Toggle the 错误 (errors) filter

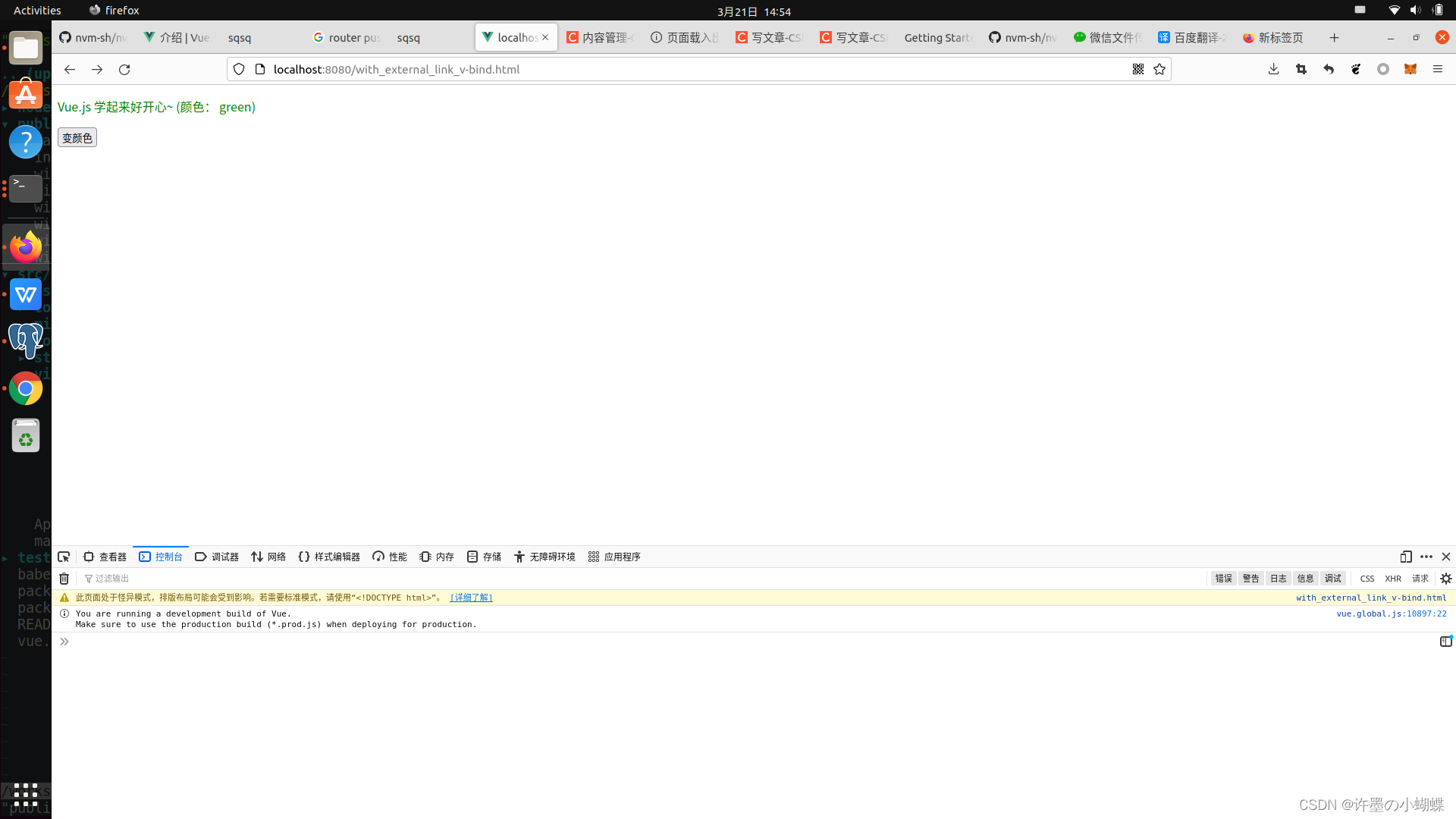click(1223, 579)
